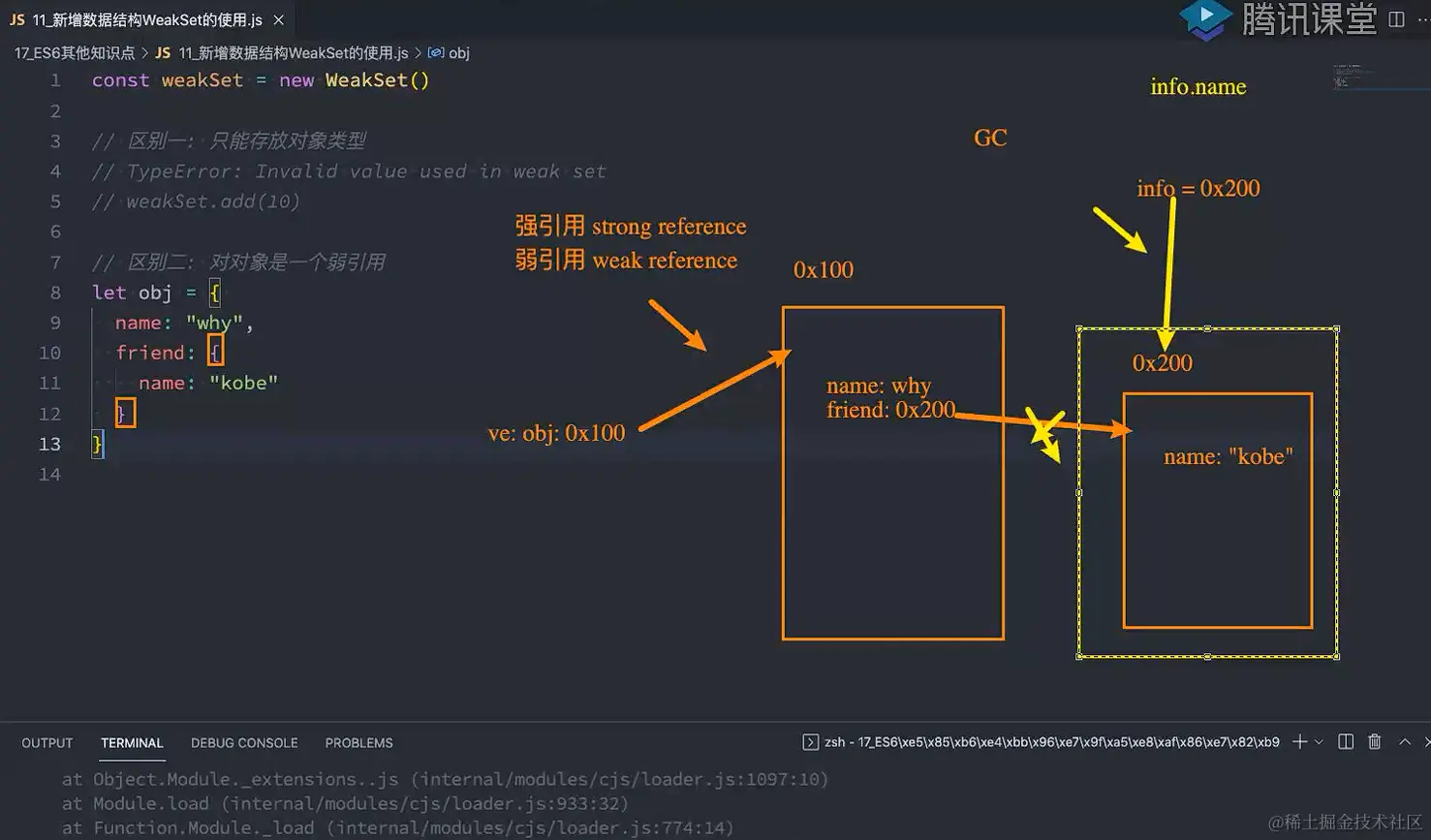1431x840 pixels.
Task: Open the JS file name breadcrumb
Action: tap(282, 53)
